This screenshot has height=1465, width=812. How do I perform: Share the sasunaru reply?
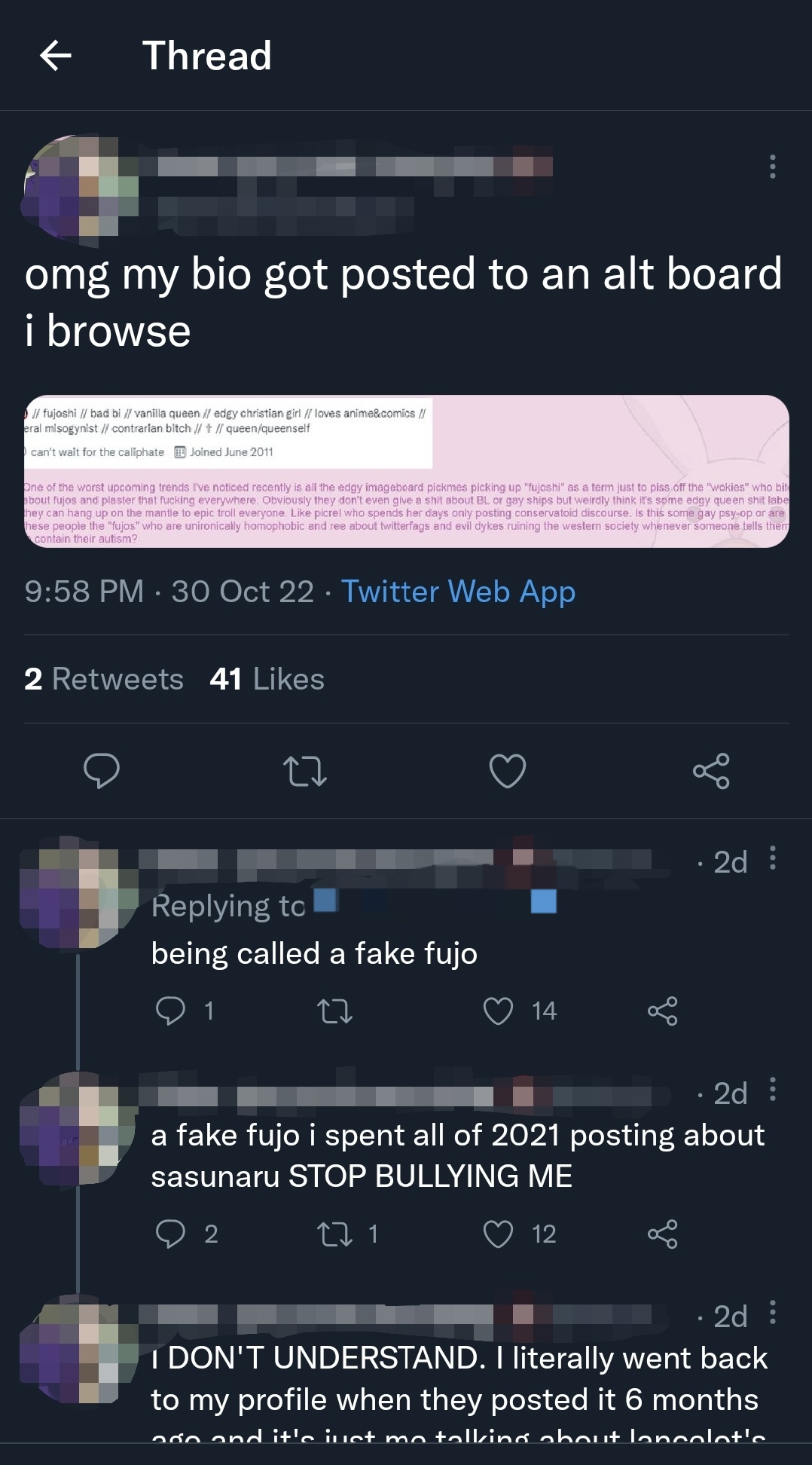pyautogui.click(x=662, y=1234)
